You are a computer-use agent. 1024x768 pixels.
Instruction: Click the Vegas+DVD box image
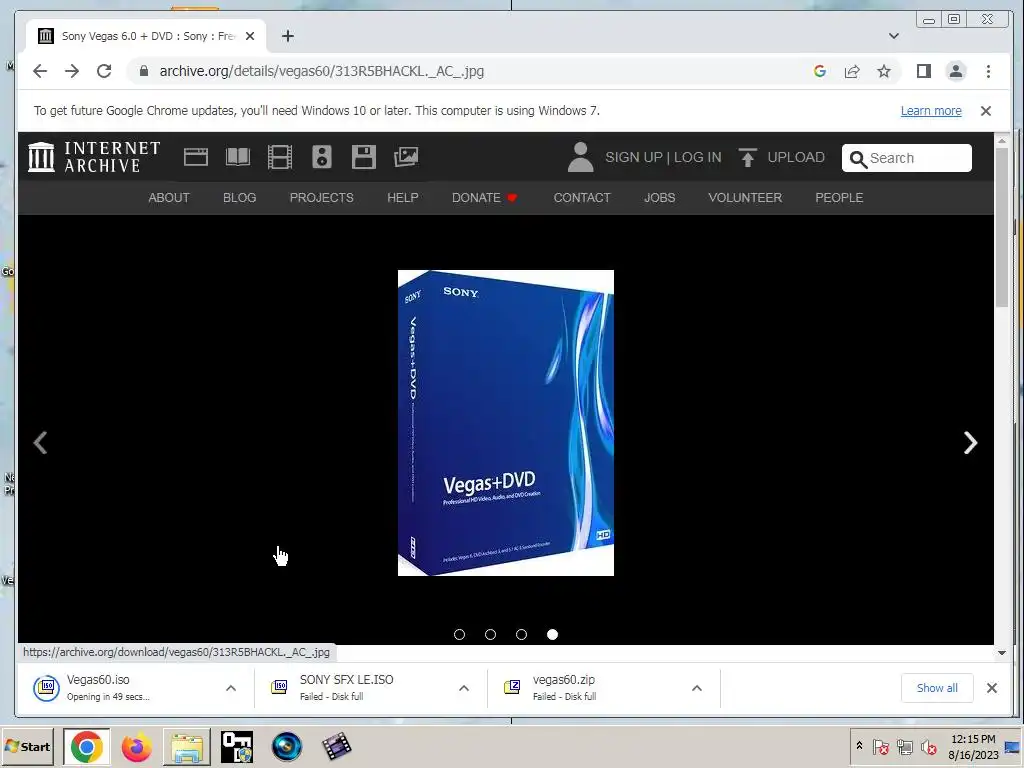pyautogui.click(x=505, y=423)
